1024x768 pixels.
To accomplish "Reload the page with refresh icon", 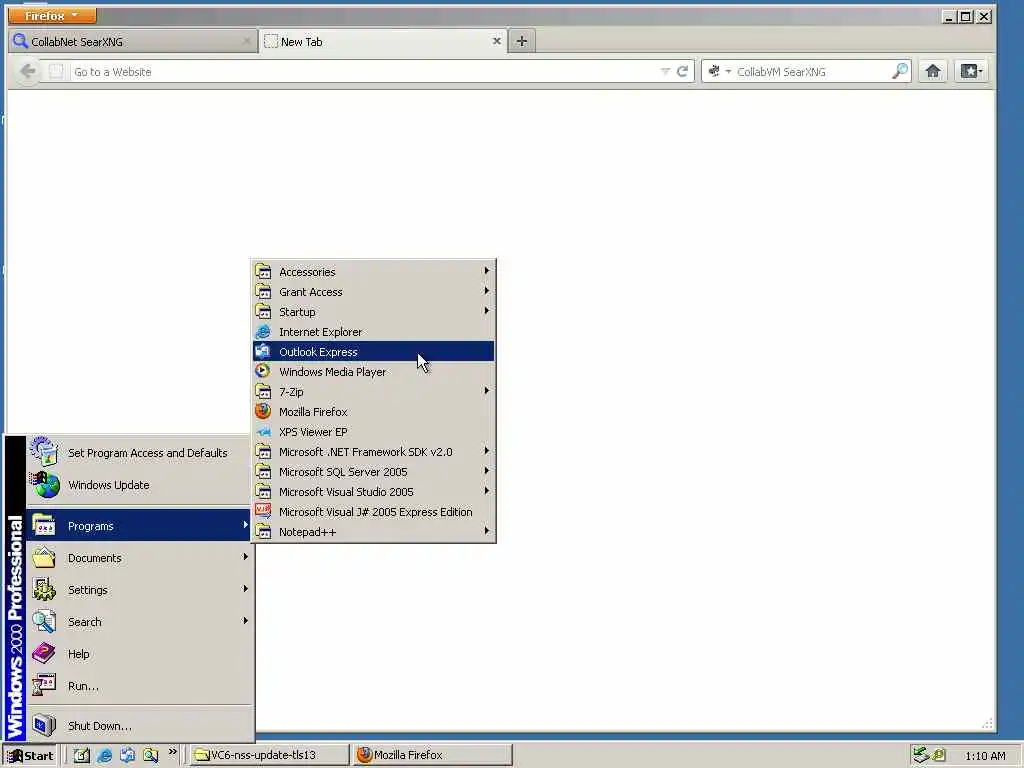I will [682, 71].
